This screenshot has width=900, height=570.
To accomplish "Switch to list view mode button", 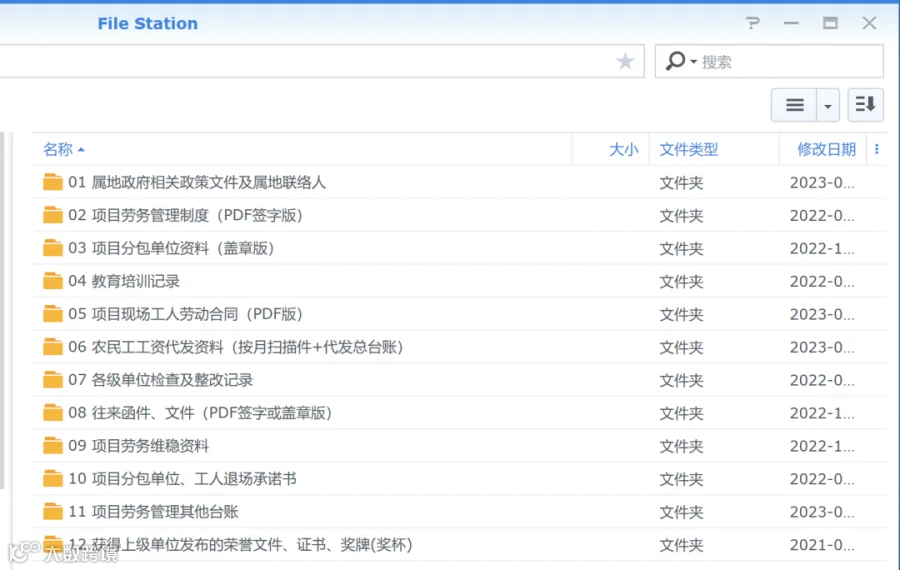I will point(794,105).
